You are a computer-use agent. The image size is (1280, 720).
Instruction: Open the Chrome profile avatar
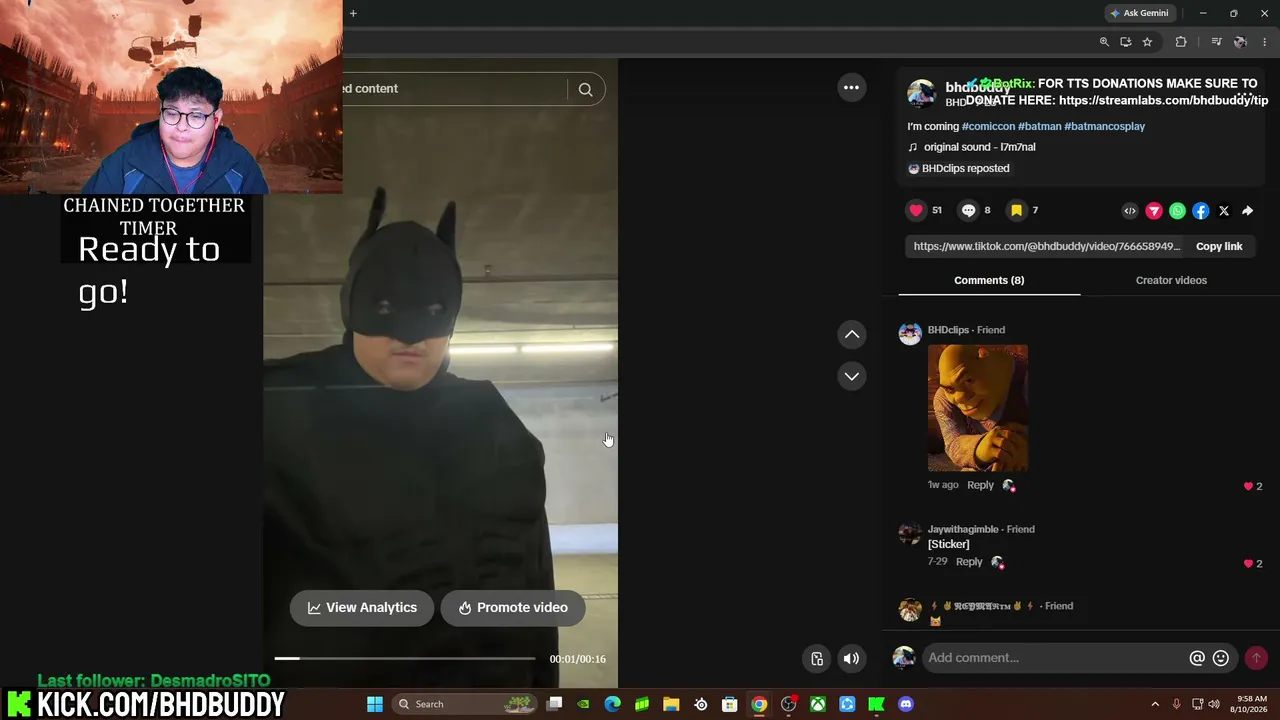1240,42
